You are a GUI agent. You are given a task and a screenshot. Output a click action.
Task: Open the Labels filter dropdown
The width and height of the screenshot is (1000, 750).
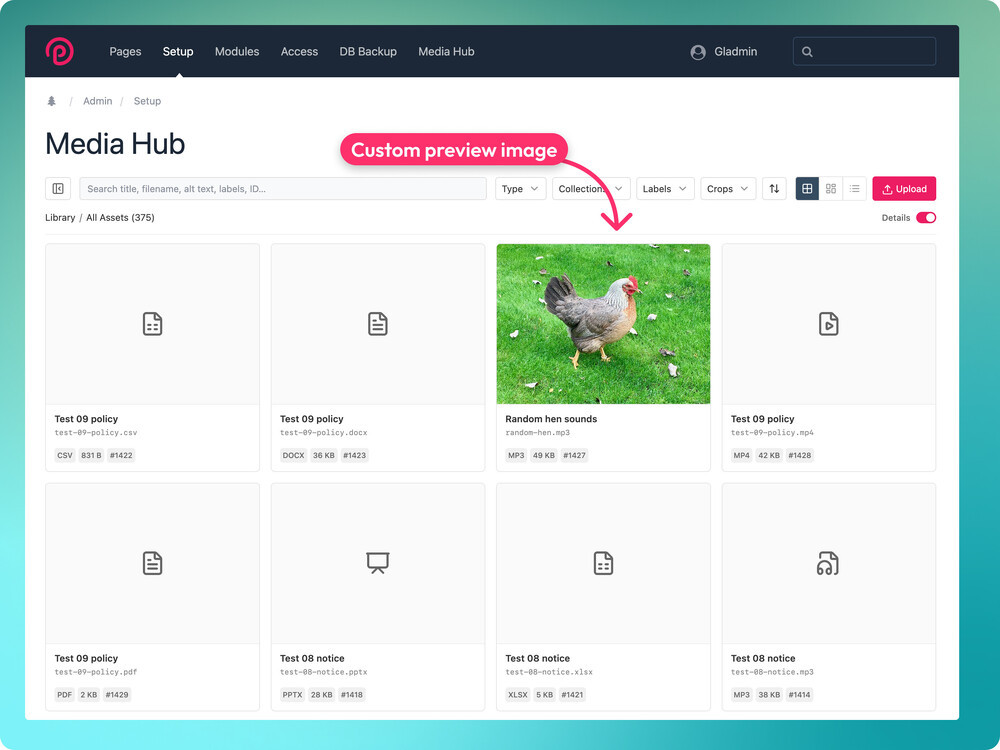tap(665, 189)
